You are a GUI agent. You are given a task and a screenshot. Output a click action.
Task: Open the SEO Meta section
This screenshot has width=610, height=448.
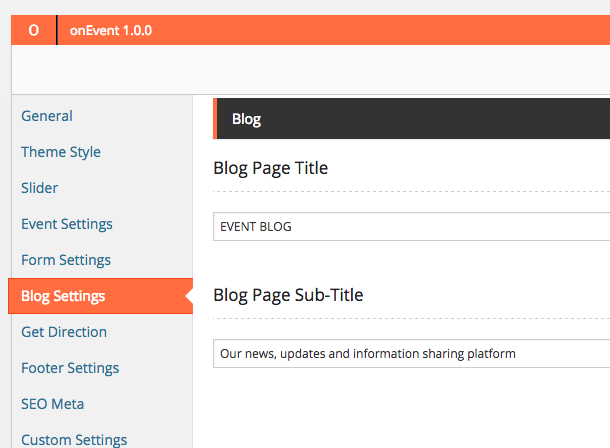pyautogui.click(x=53, y=404)
